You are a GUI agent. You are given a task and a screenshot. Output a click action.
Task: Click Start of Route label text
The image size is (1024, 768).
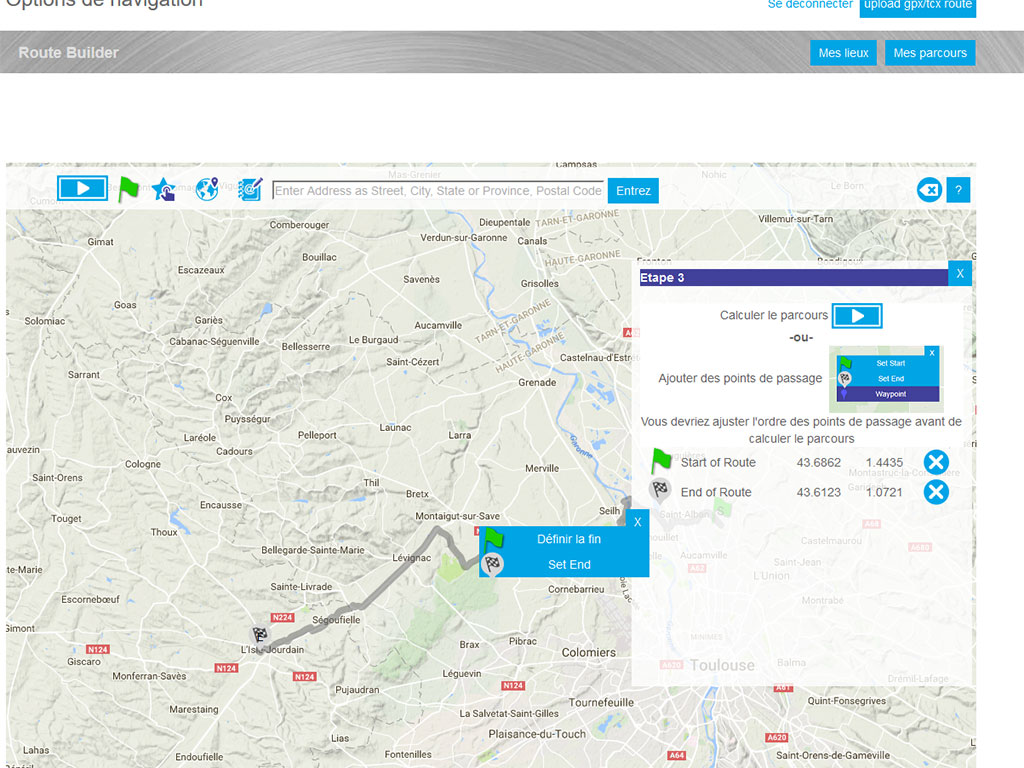point(718,462)
